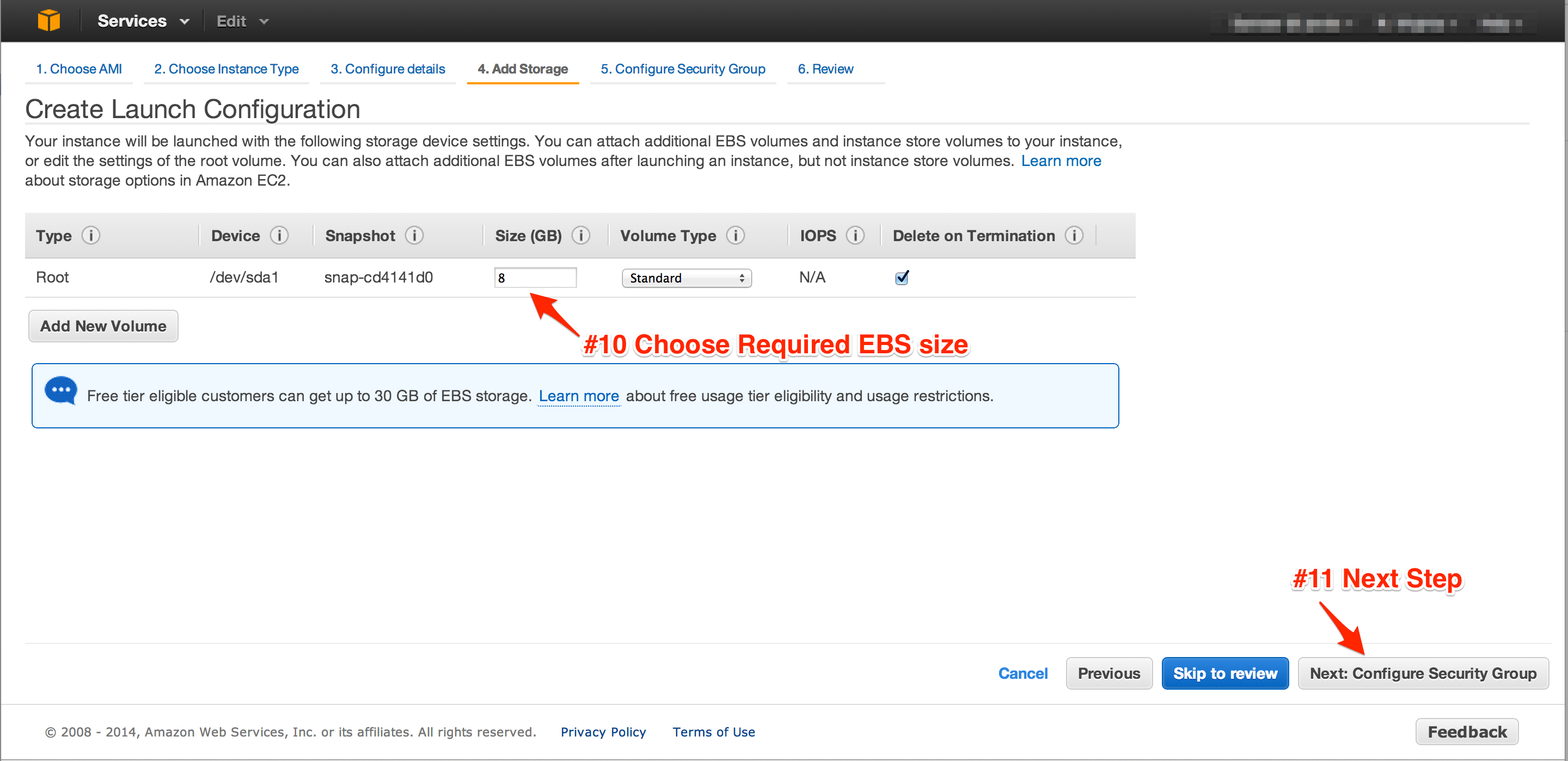Expand the Edit menu
Screen dimensions: 1568x761
242,21
